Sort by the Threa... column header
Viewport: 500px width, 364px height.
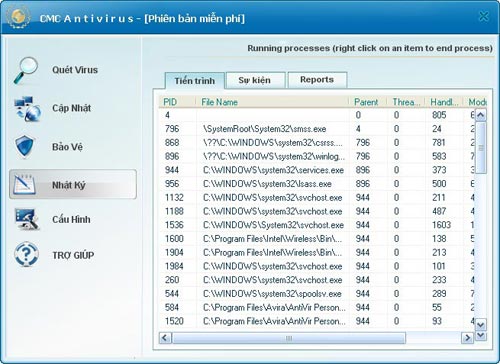click(406, 102)
